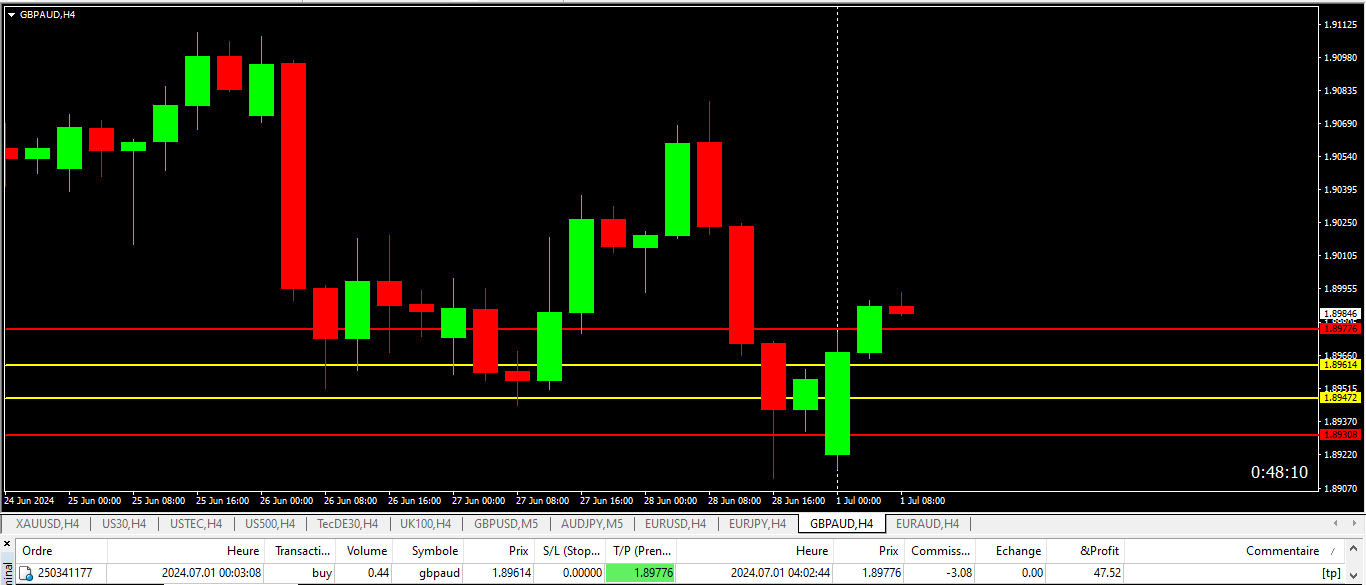Sort orders by the &Profit column header

click(1100, 551)
